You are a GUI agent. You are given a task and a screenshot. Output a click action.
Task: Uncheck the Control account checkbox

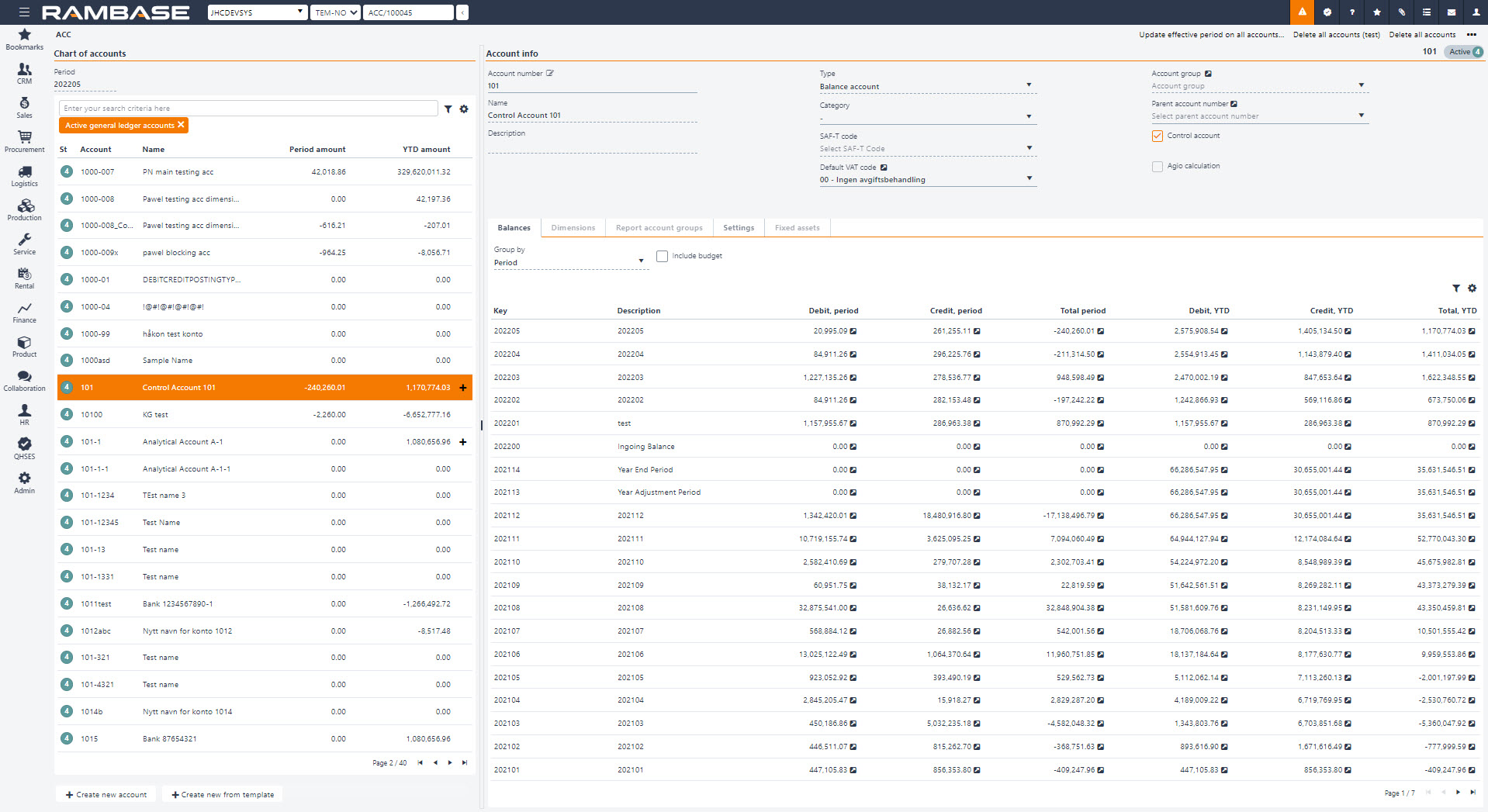(1158, 136)
